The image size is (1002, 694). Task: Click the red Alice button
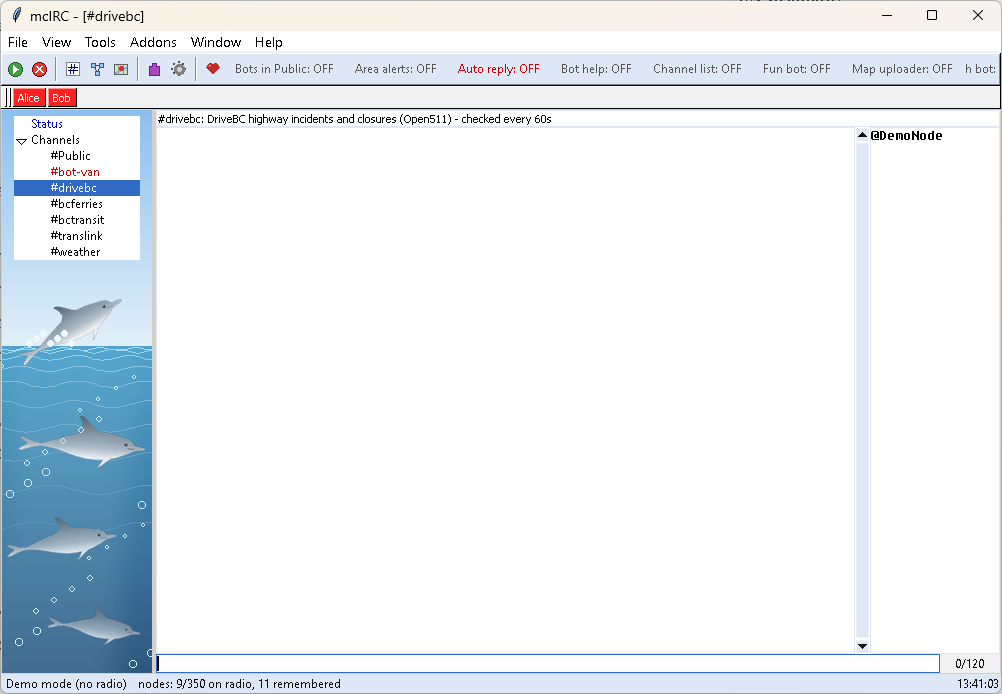click(29, 98)
